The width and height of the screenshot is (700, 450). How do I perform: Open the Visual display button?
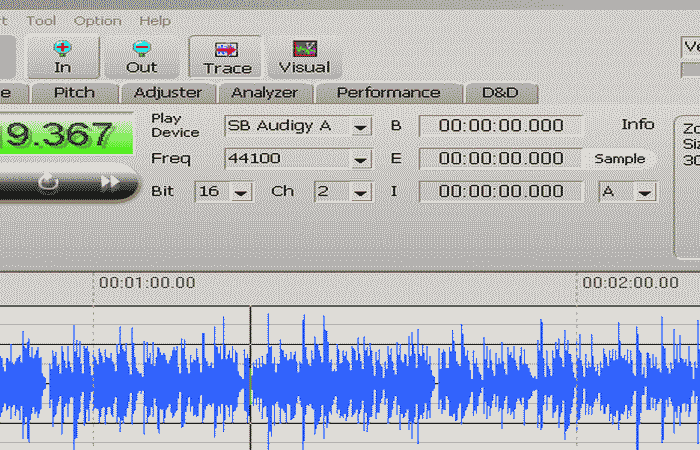tap(304, 57)
